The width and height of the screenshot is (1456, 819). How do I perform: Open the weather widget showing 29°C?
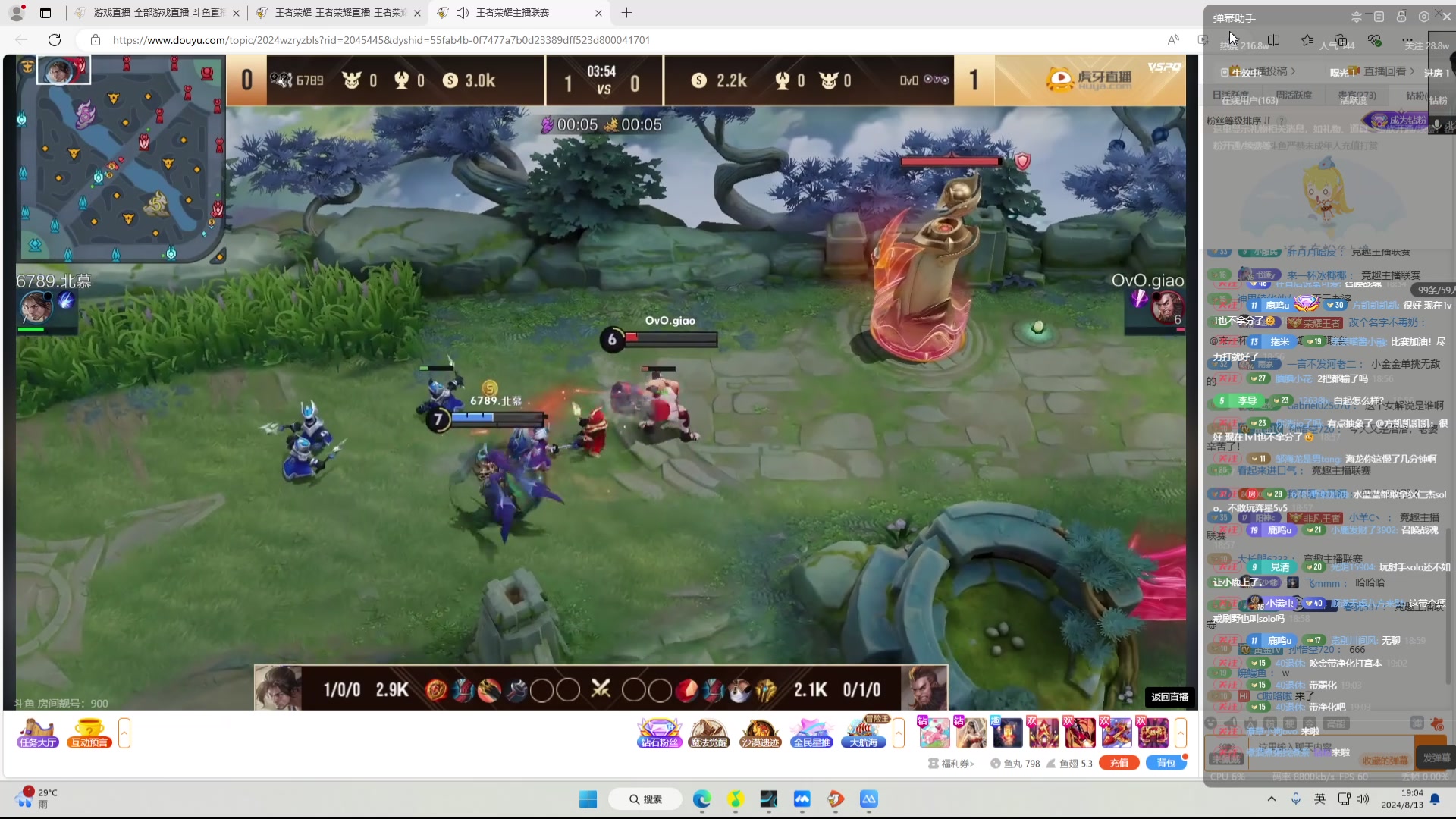tap(36, 799)
